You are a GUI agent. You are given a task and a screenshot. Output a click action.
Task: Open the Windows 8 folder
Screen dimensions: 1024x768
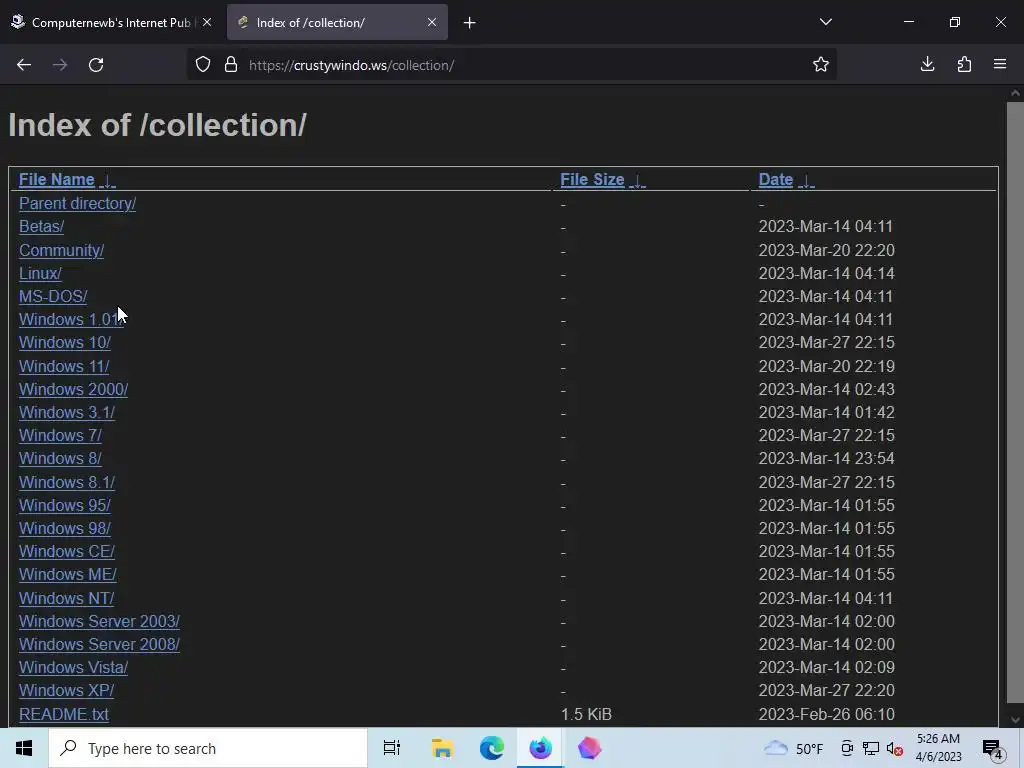point(60,458)
